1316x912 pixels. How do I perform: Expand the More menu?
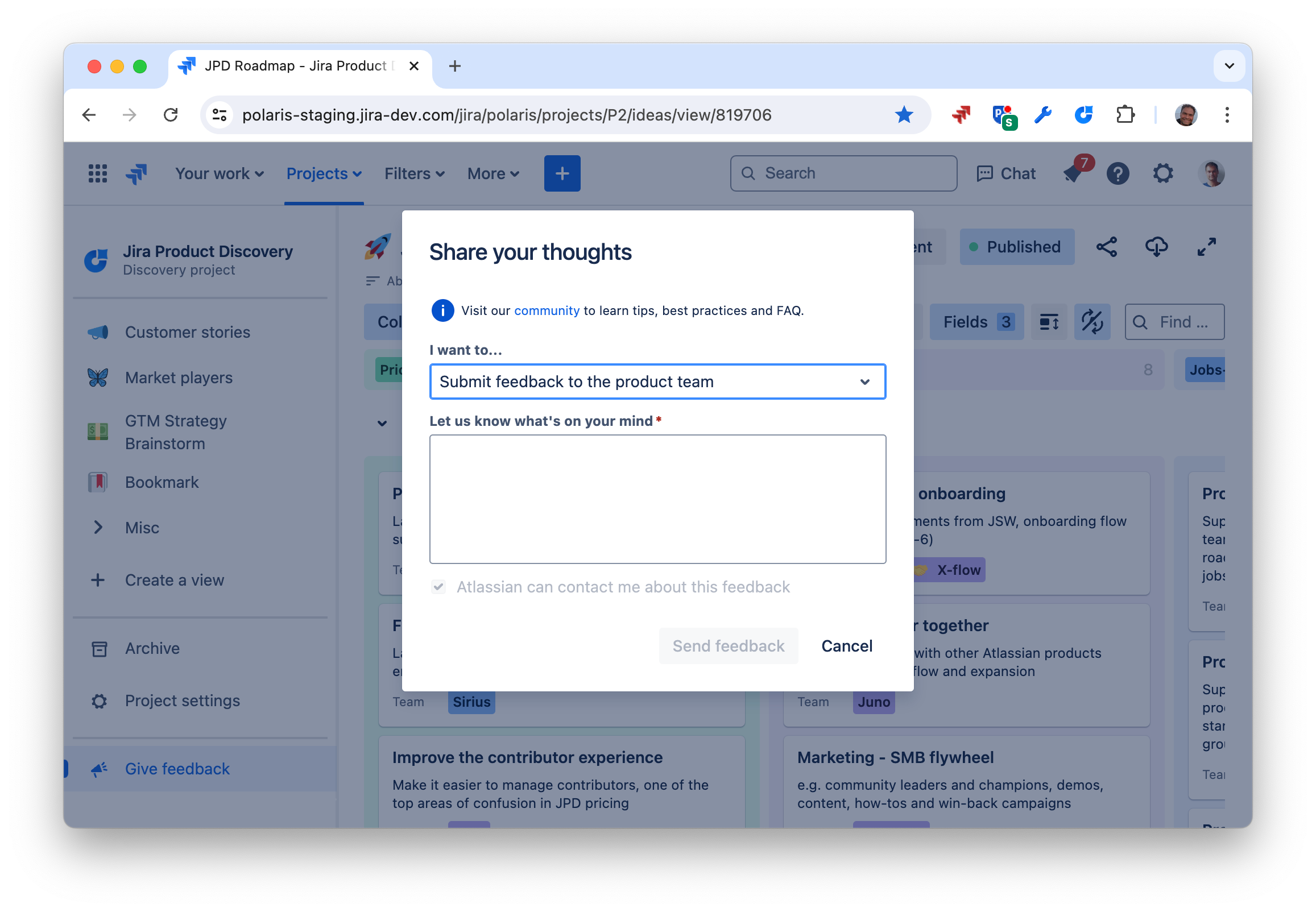pos(493,173)
